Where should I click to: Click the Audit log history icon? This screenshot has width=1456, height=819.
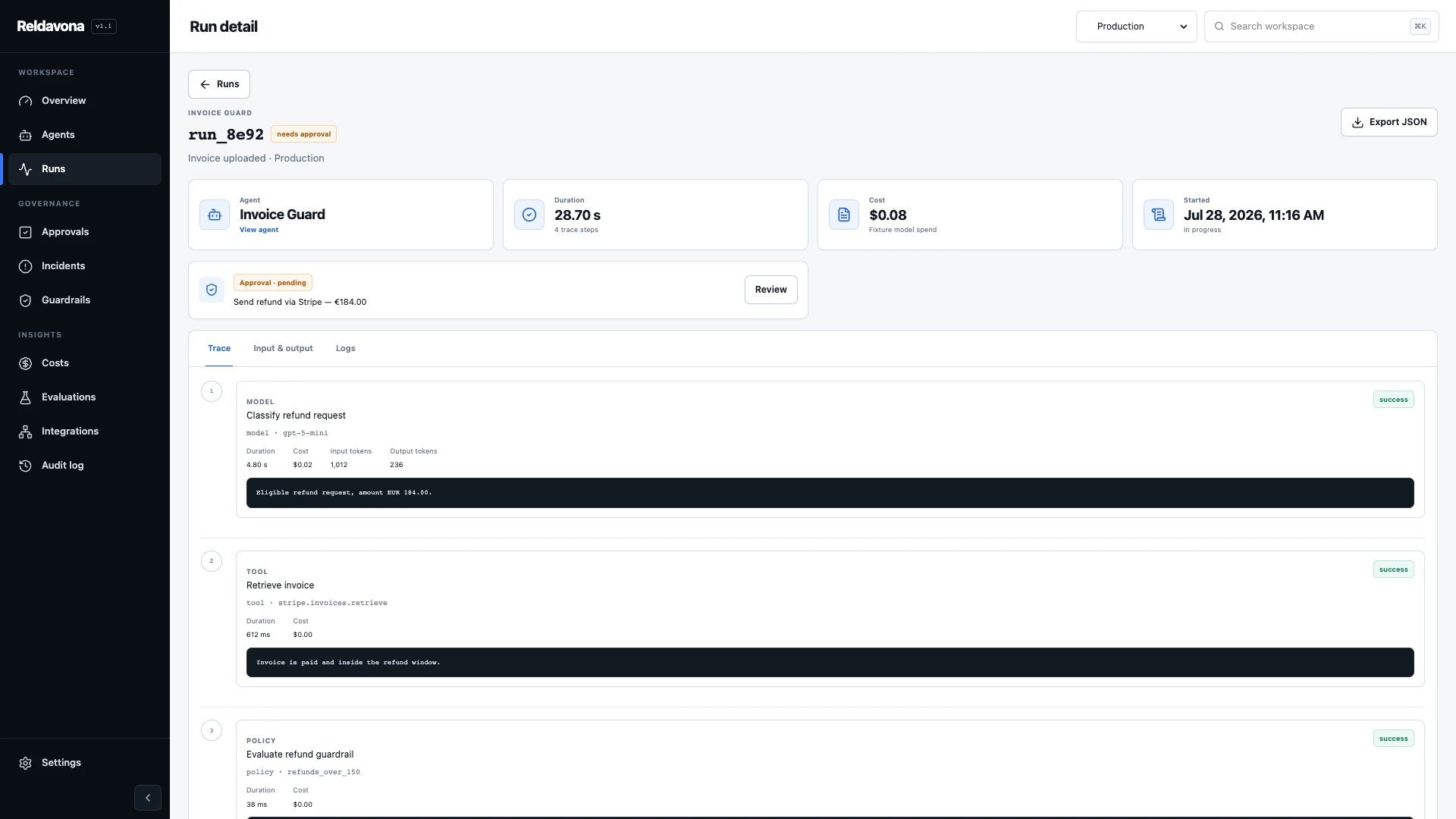tap(25, 466)
